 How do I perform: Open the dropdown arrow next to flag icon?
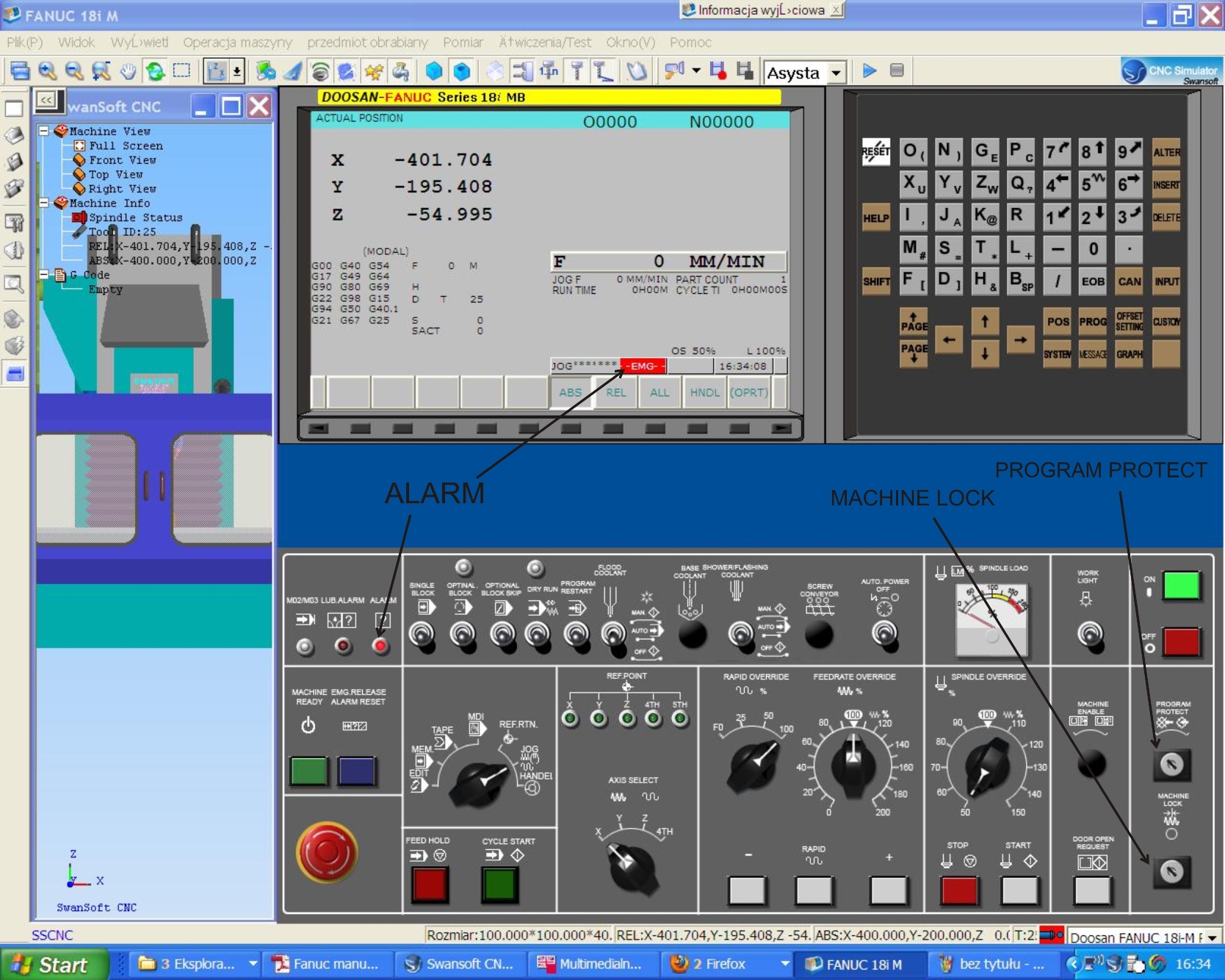point(696,71)
